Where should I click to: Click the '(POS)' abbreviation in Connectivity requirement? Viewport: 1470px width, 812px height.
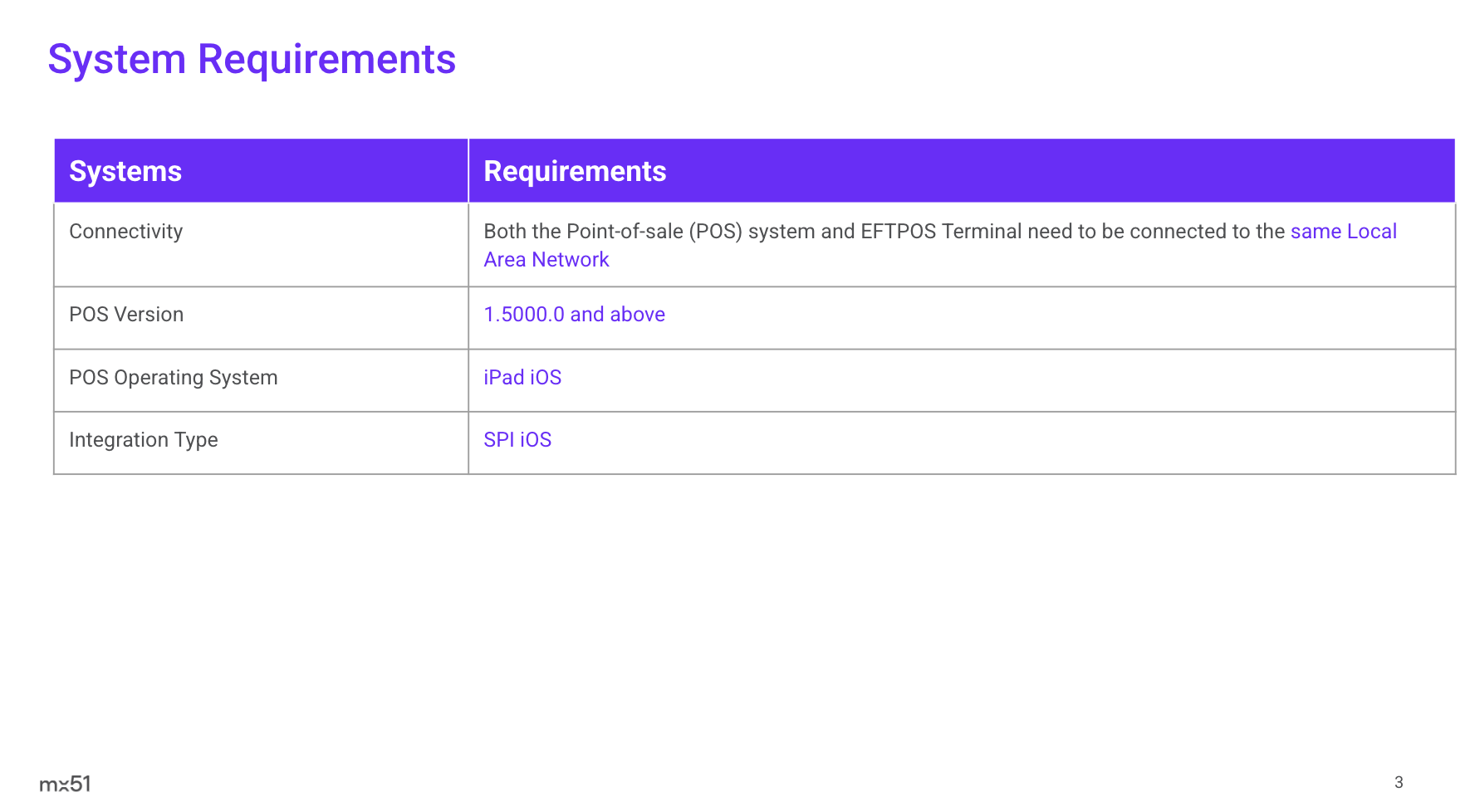click(715, 232)
